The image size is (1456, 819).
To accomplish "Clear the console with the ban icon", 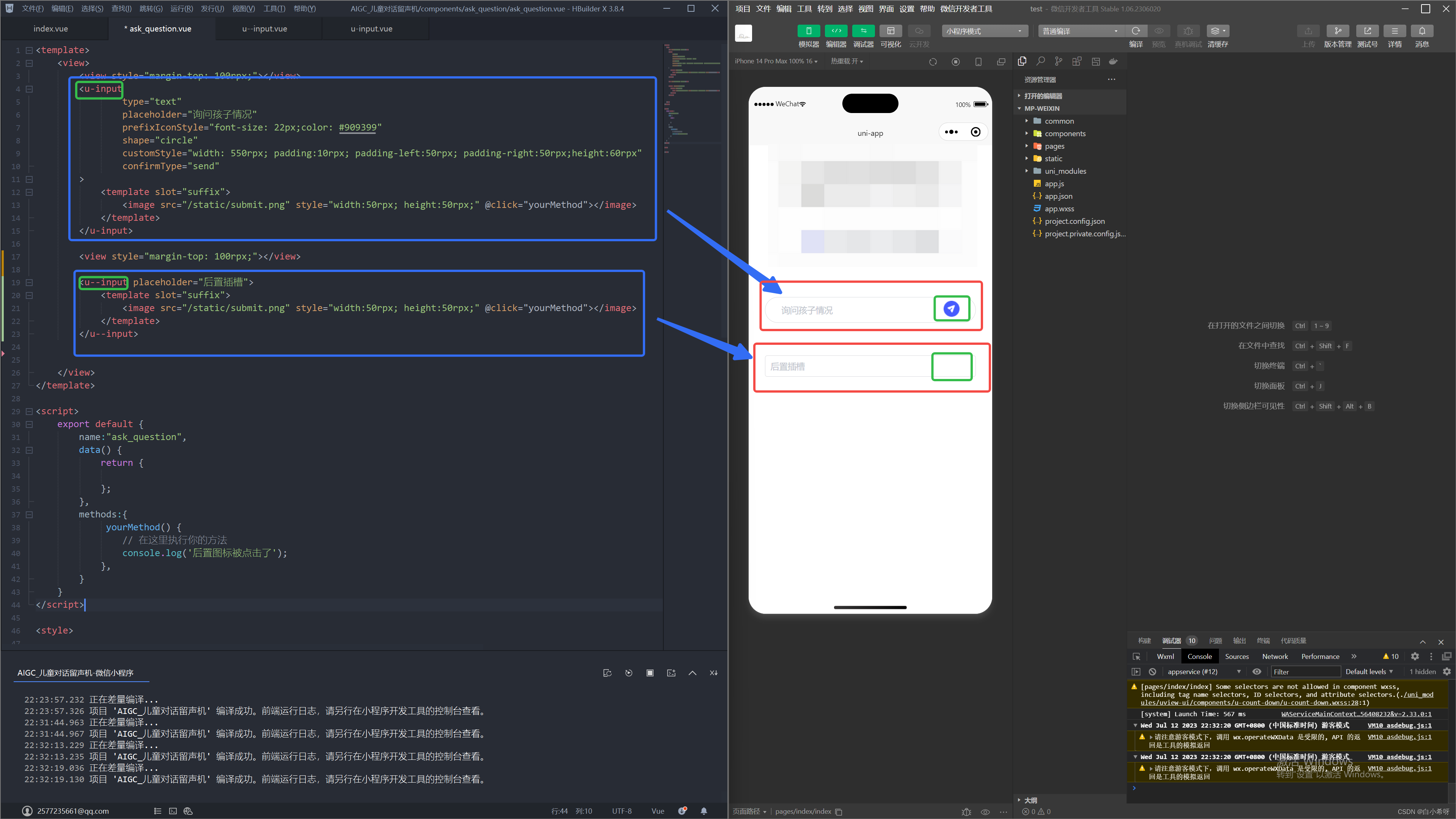I will tap(1152, 671).
